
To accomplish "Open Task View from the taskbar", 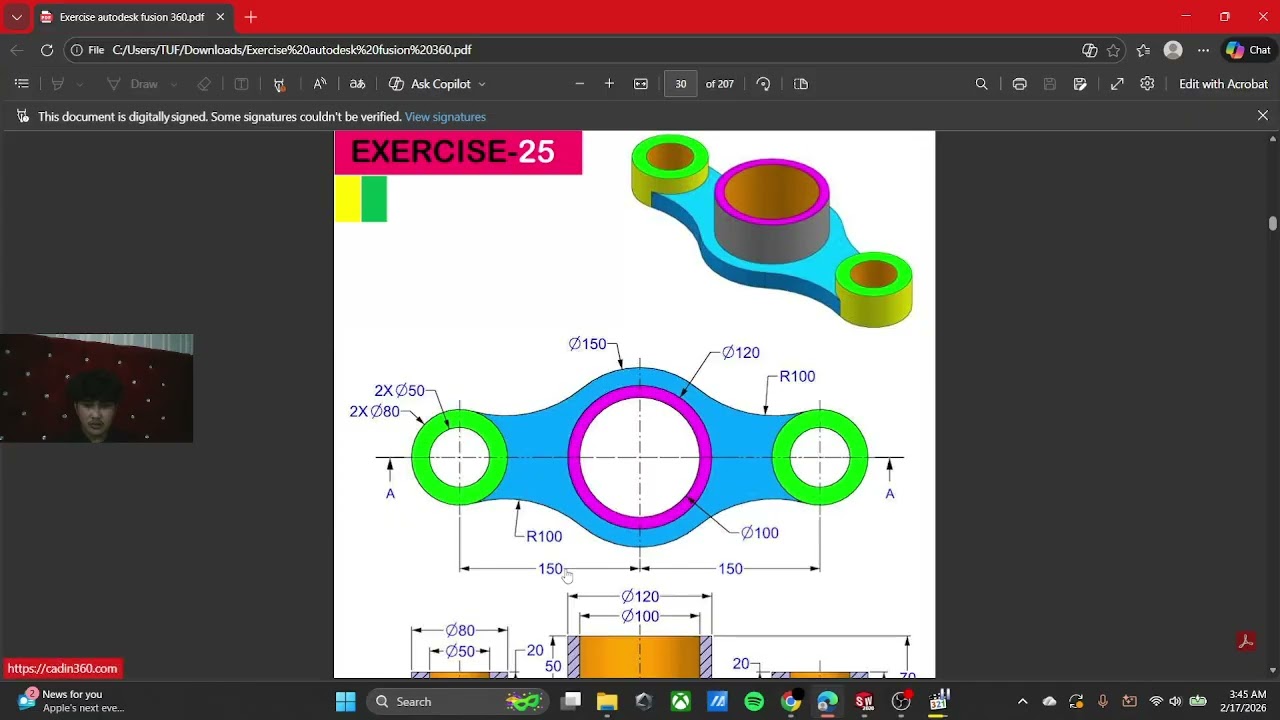I will [x=571, y=701].
